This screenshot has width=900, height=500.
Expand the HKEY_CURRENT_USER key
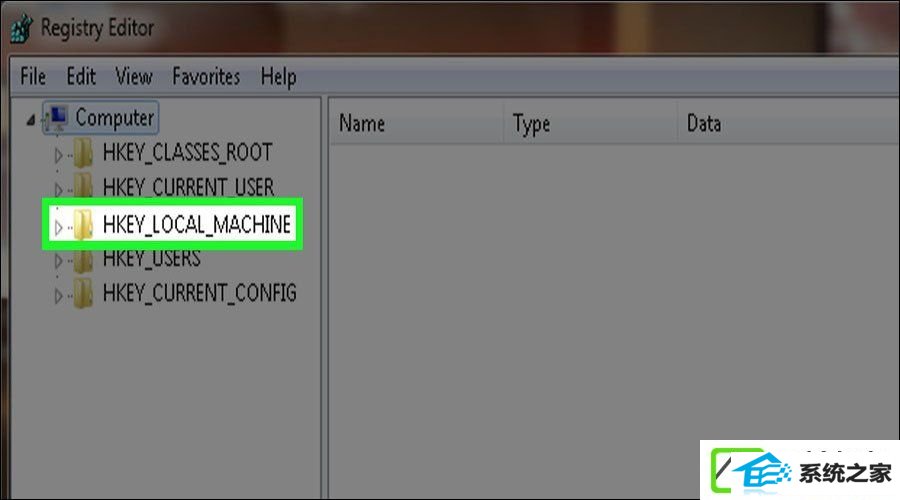point(58,189)
